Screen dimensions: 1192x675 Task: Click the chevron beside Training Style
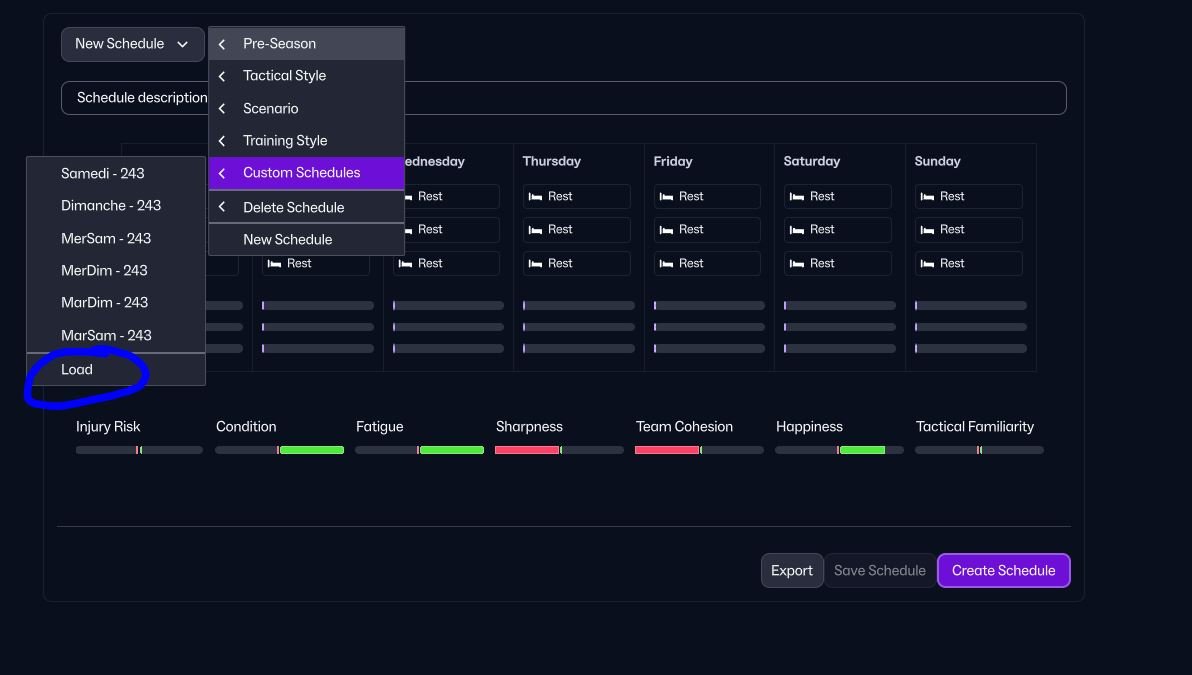point(222,141)
